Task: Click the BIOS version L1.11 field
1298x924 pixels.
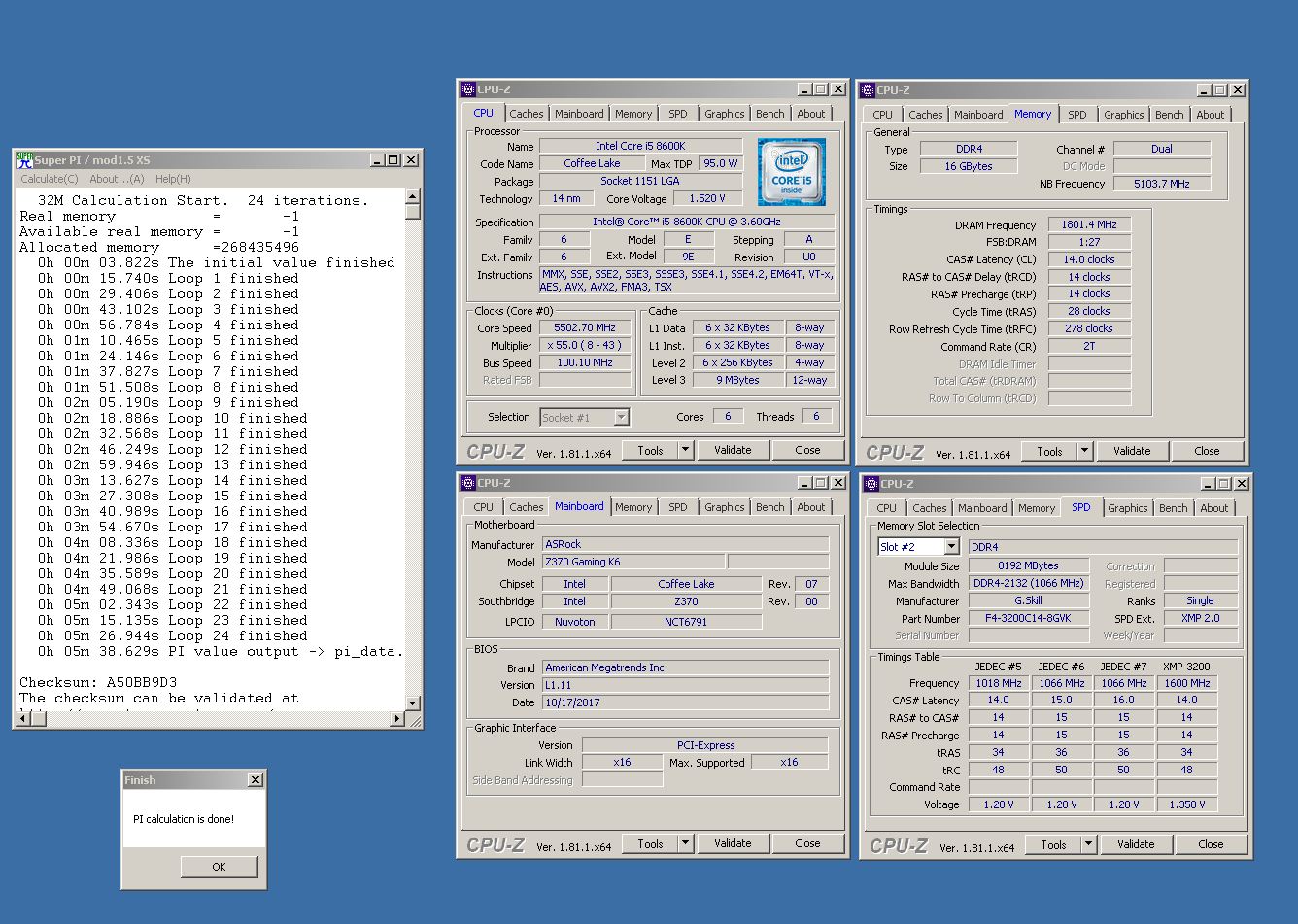Action: point(685,685)
